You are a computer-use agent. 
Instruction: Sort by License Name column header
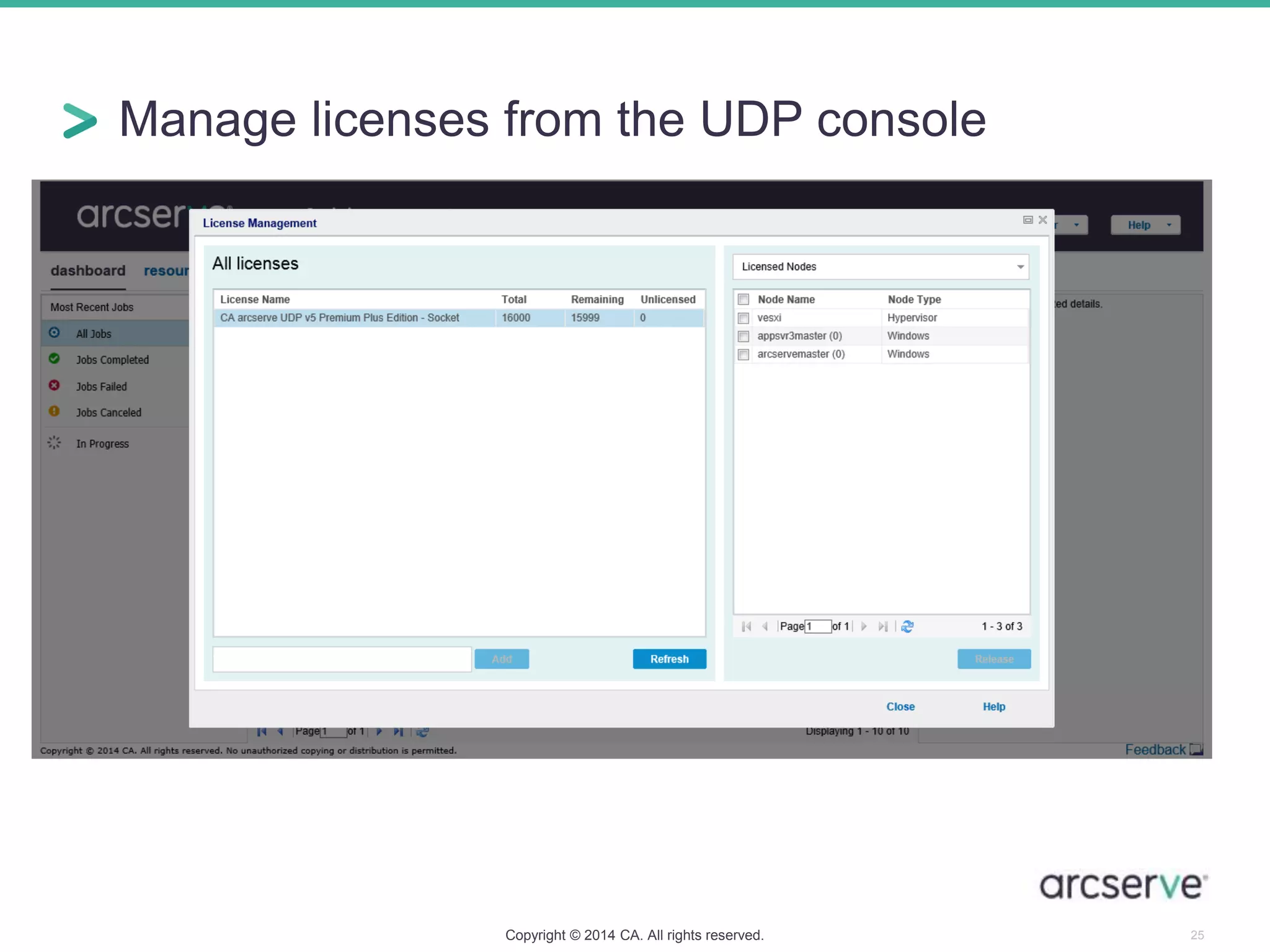[255, 299]
